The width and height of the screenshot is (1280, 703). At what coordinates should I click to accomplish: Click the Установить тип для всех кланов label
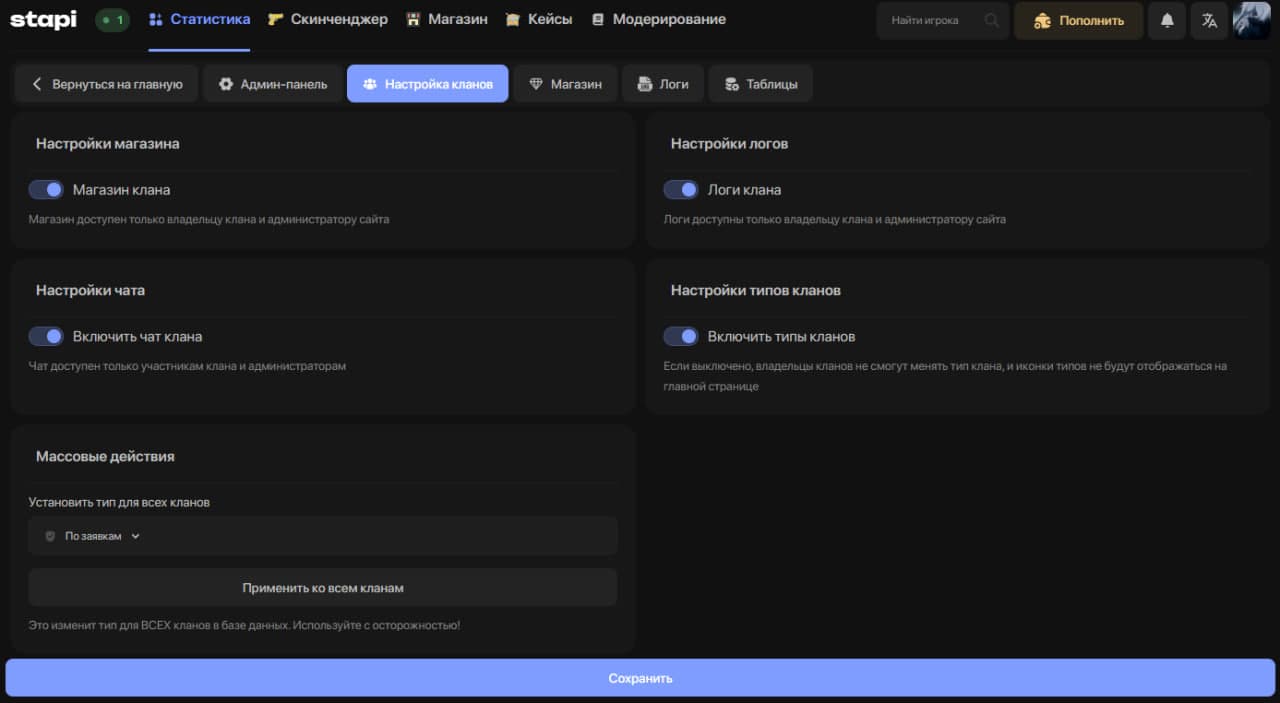point(119,502)
